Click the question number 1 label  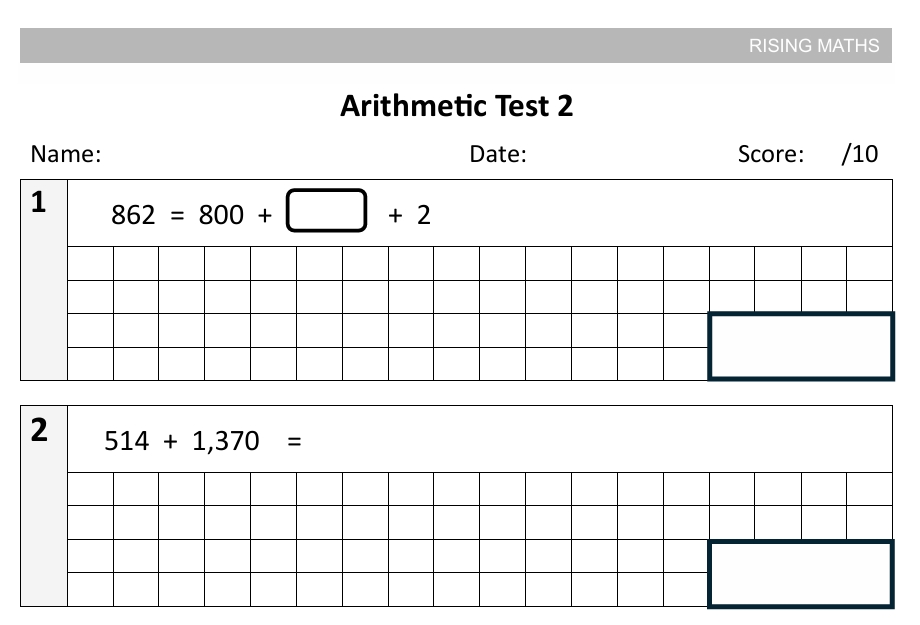(39, 204)
